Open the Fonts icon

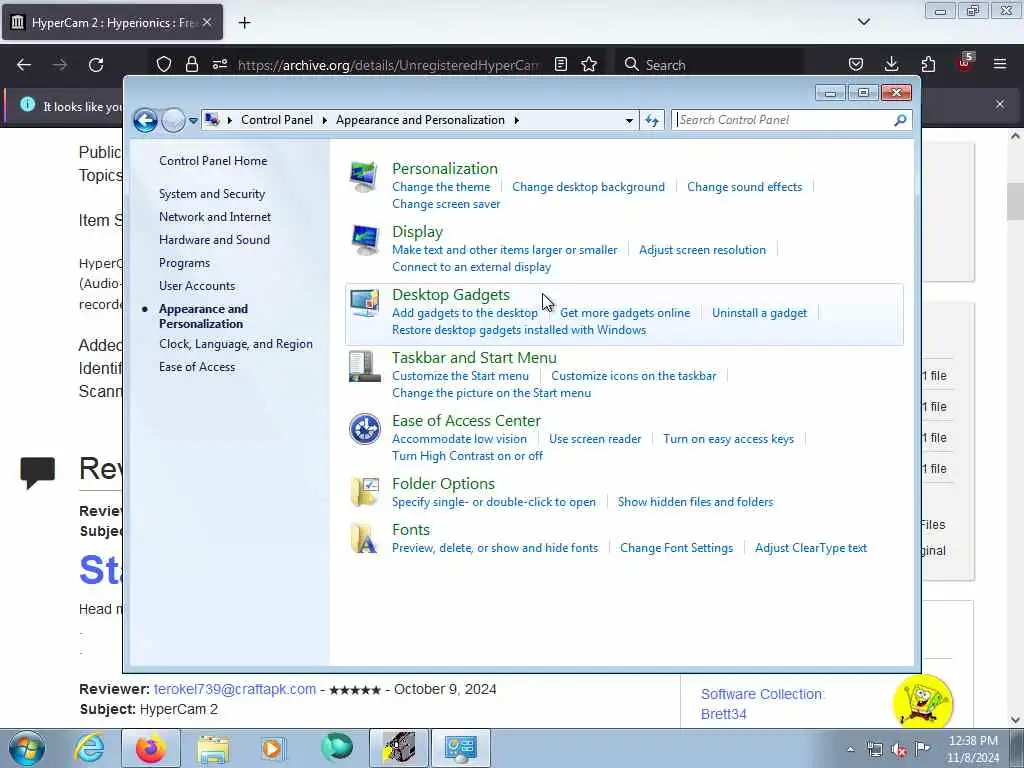tap(364, 539)
